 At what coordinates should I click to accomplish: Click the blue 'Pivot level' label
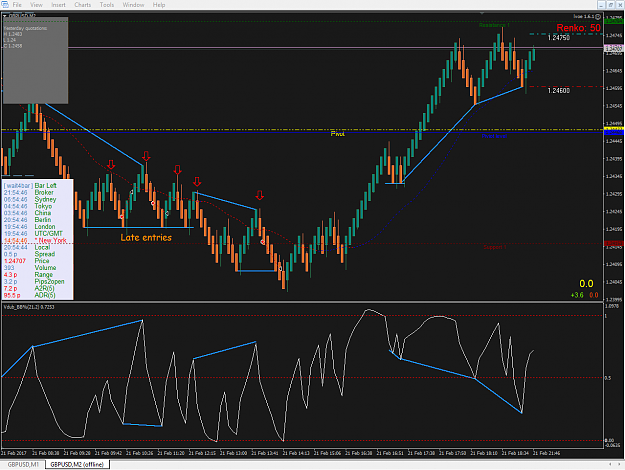494,136
